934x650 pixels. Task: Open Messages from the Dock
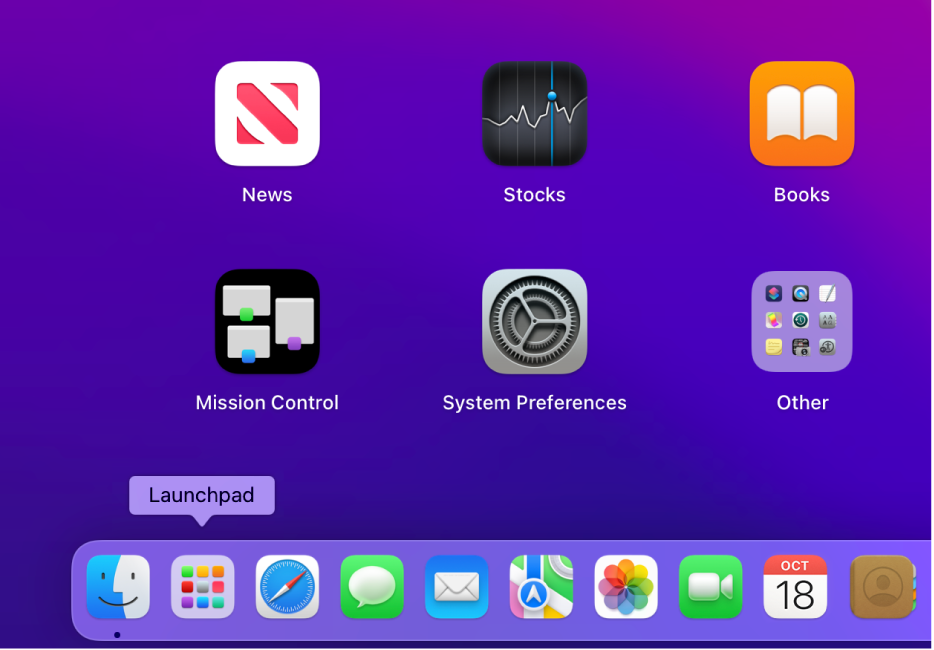point(372,587)
